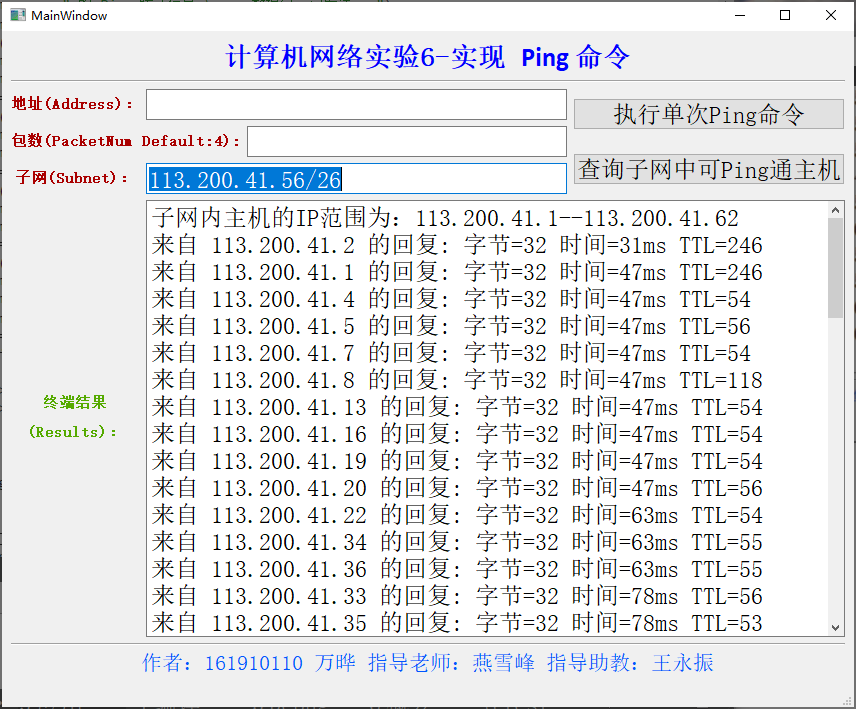Image resolution: width=856 pixels, height=709 pixels.
Task: Select the reply row from 113.200.41.13
Action: 457,407
